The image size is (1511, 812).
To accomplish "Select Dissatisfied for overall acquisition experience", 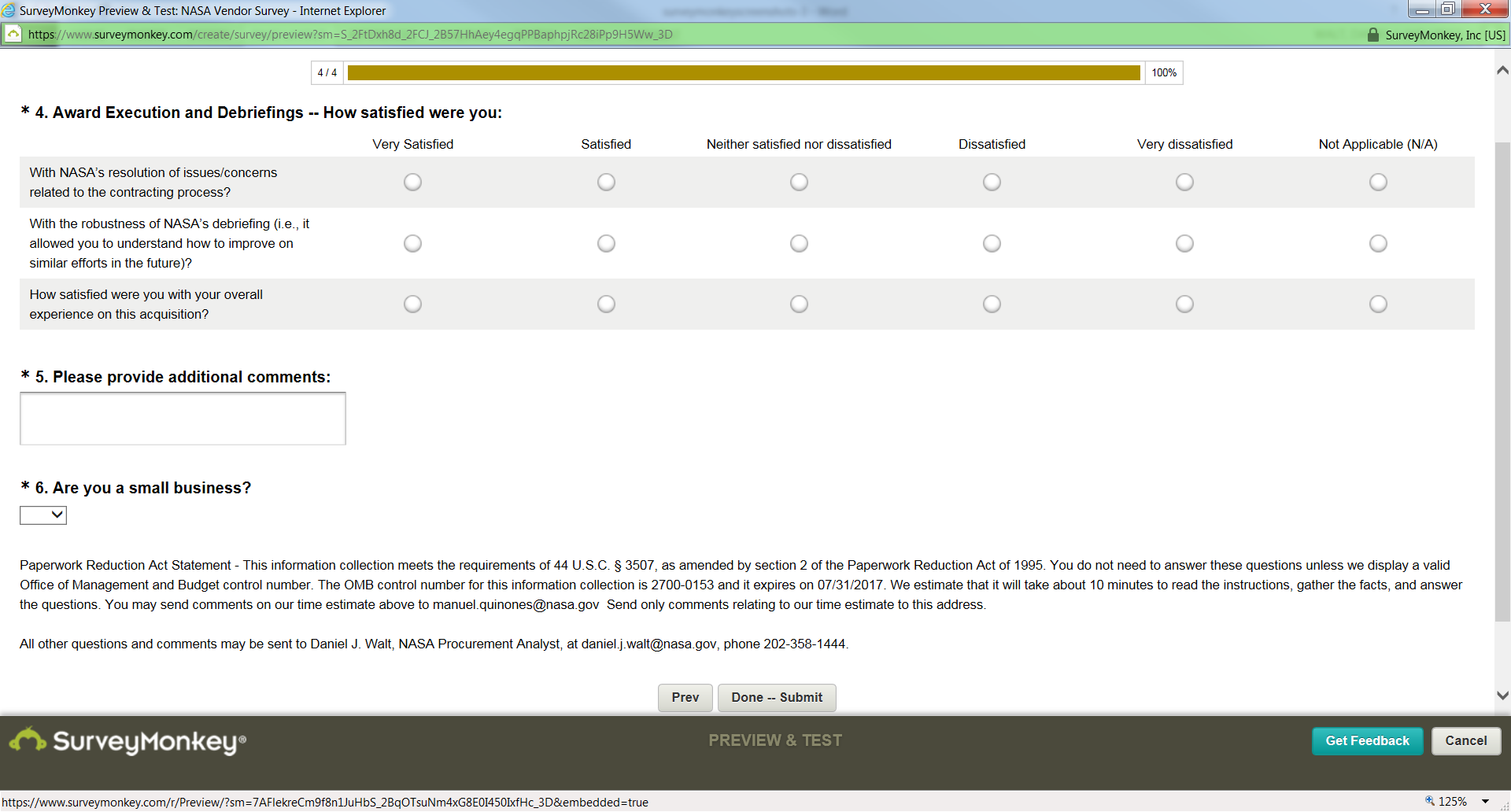I will tap(992, 304).
